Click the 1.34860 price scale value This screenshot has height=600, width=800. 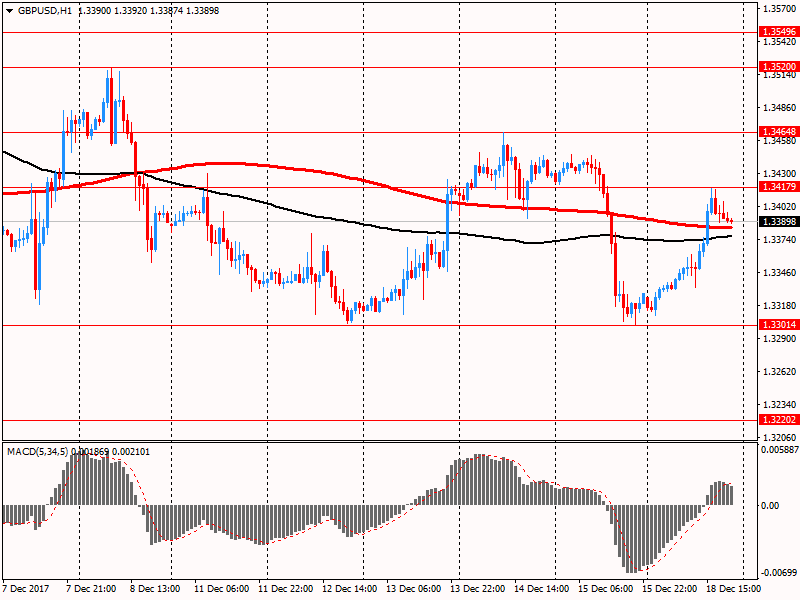coord(780,108)
